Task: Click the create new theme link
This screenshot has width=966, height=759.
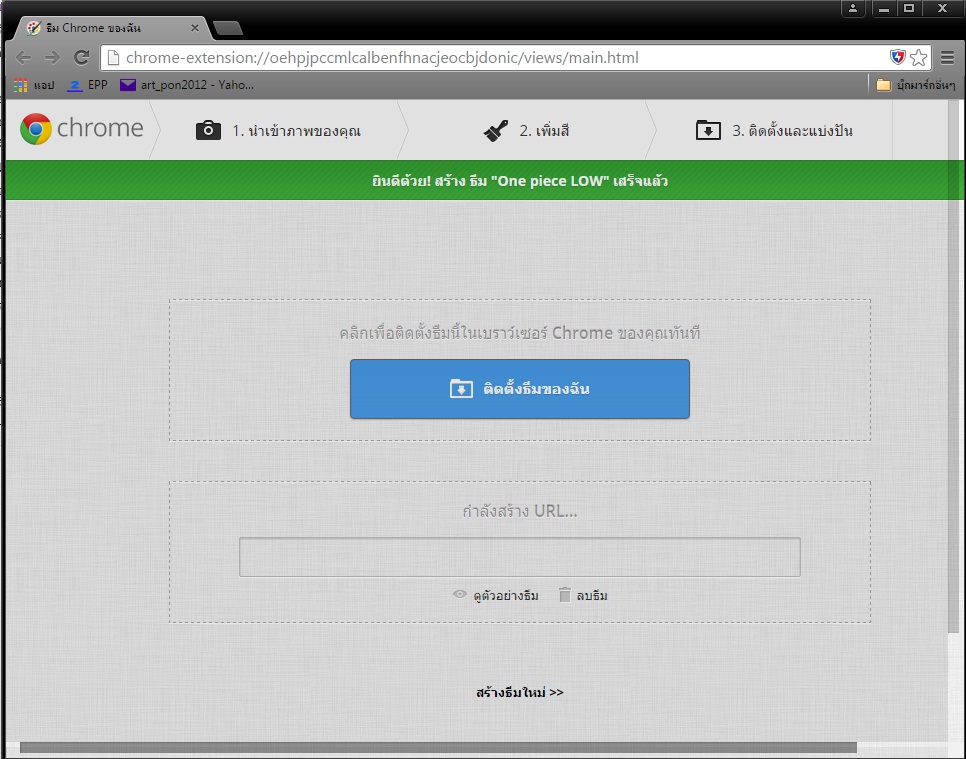Action: [x=519, y=692]
